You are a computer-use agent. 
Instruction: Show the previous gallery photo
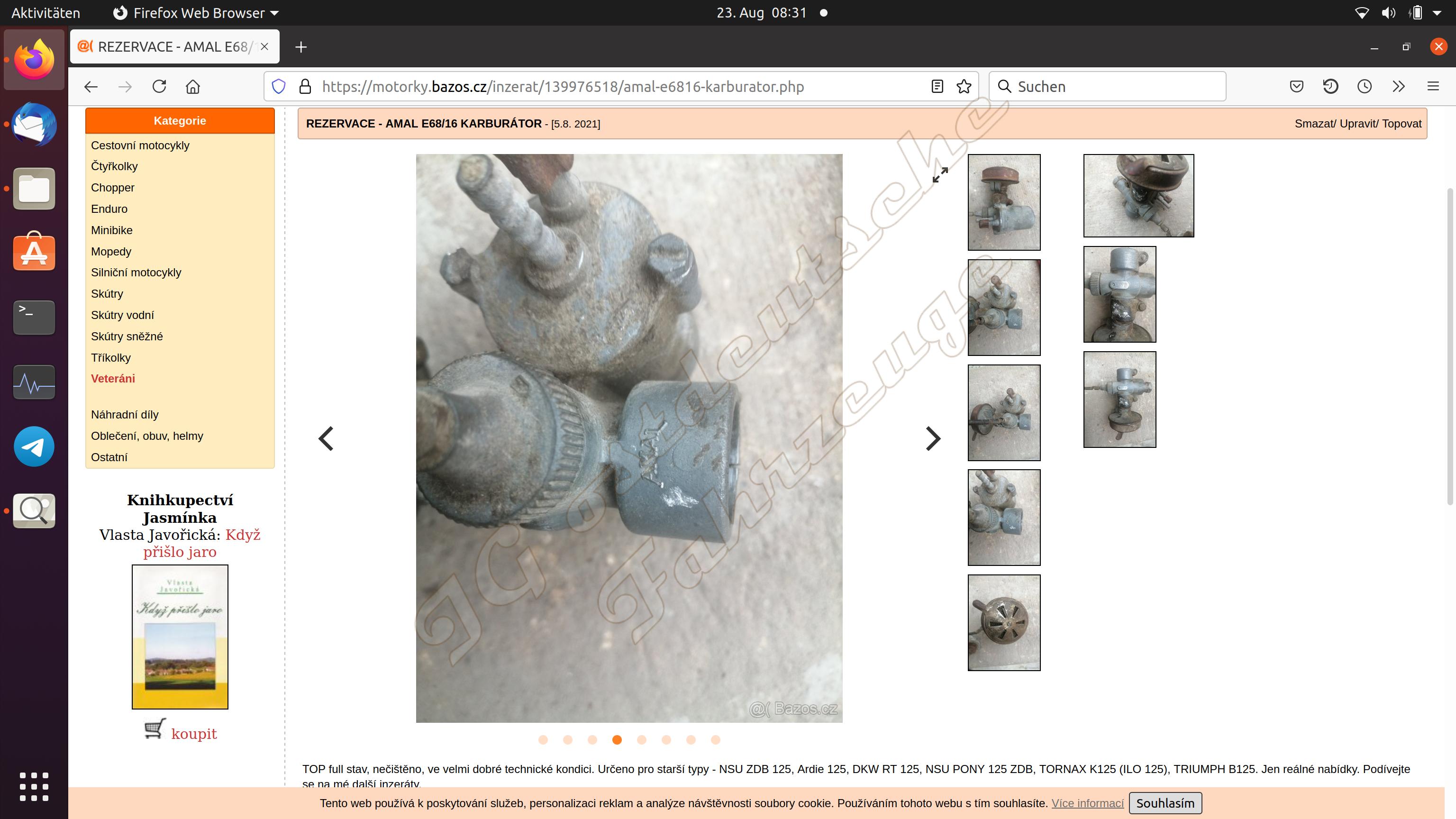click(326, 438)
